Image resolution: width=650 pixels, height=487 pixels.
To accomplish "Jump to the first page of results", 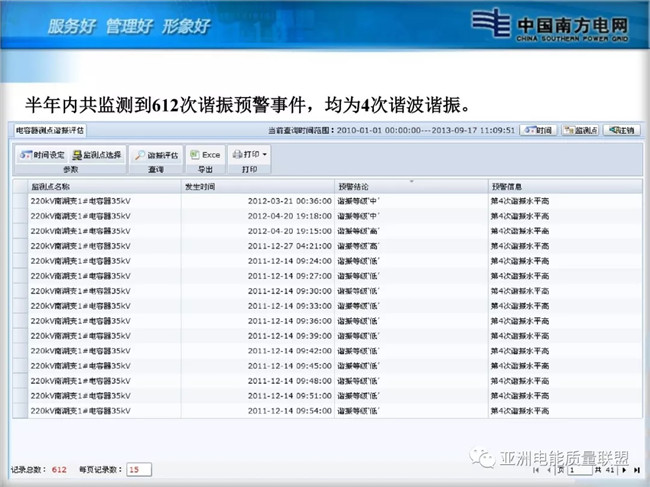I will click(x=536, y=469).
